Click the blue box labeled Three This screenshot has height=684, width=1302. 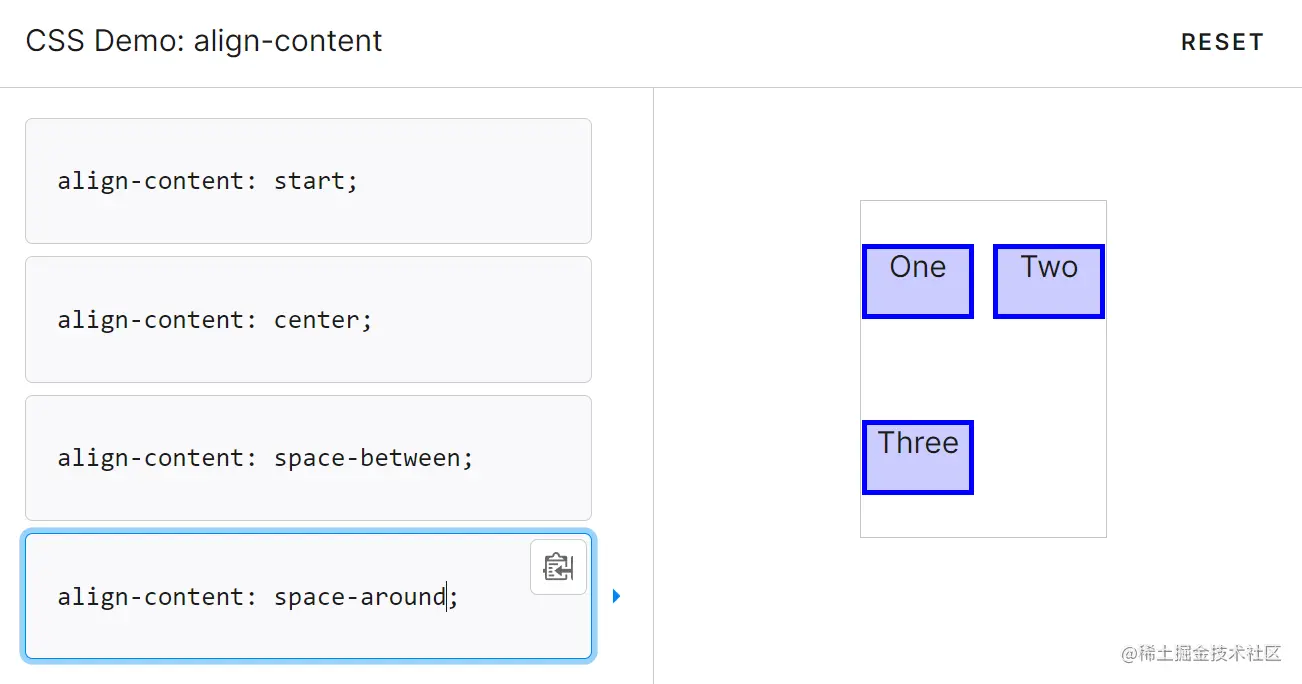918,458
